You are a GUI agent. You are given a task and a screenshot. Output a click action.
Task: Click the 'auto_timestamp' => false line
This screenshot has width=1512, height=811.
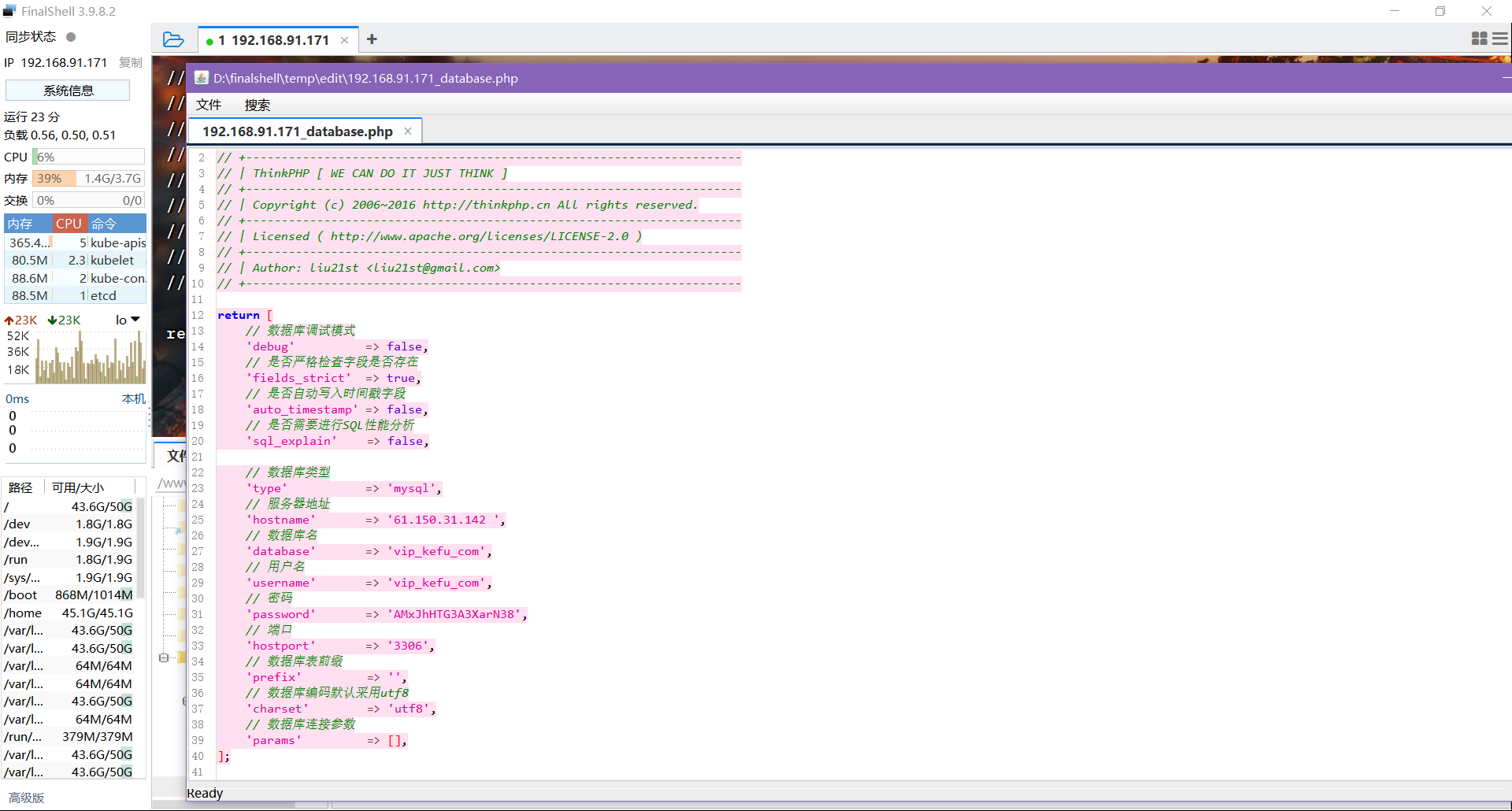pyautogui.click(x=338, y=409)
